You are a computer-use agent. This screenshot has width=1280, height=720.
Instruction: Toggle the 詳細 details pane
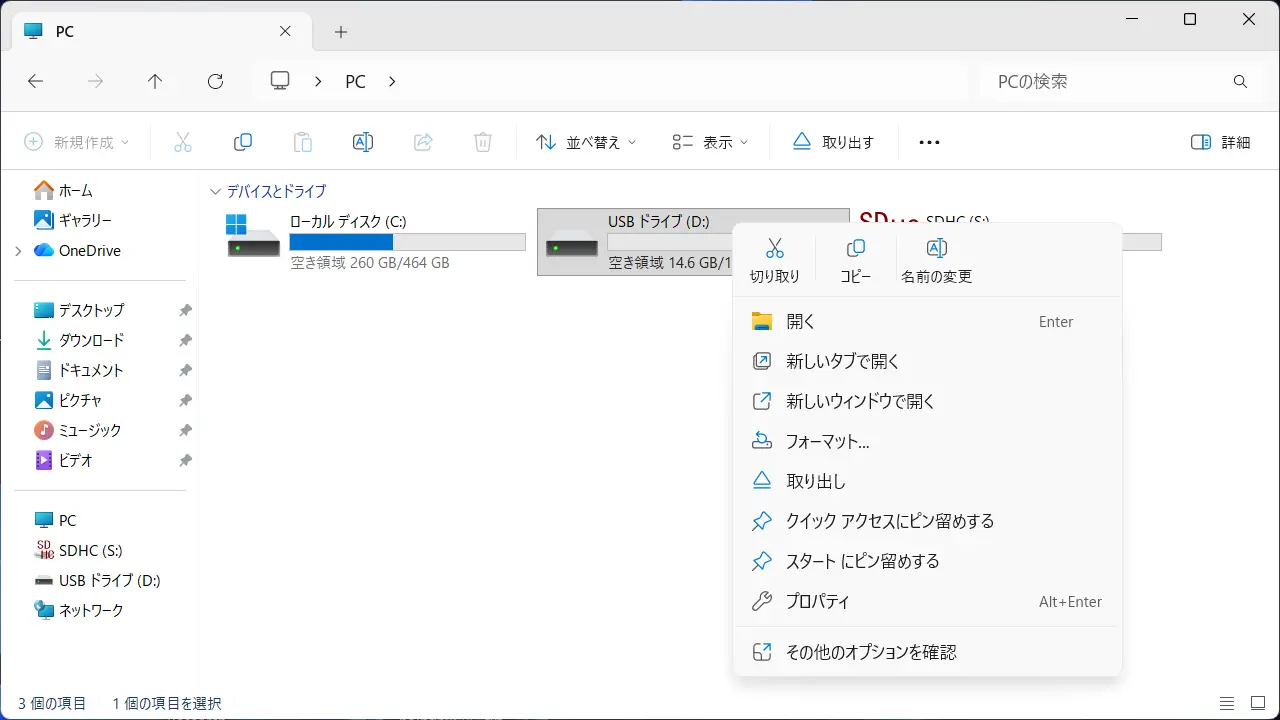1221,142
